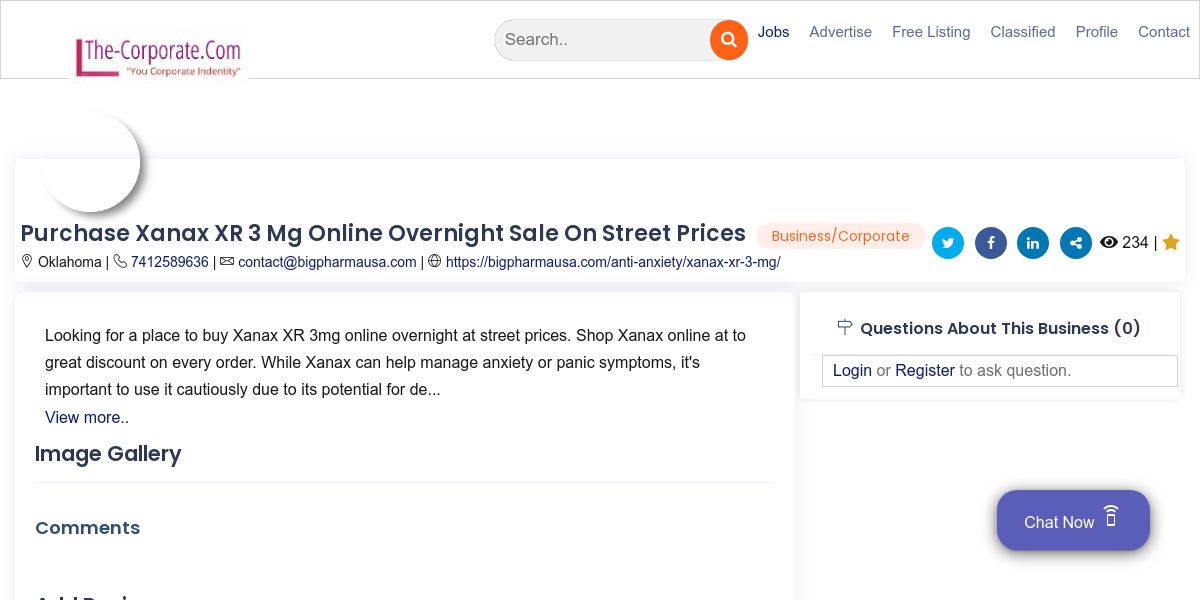The width and height of the screenshot is (1200, 600).
Task: Click the eye views icon
Action: click(x=1108, y=242)
